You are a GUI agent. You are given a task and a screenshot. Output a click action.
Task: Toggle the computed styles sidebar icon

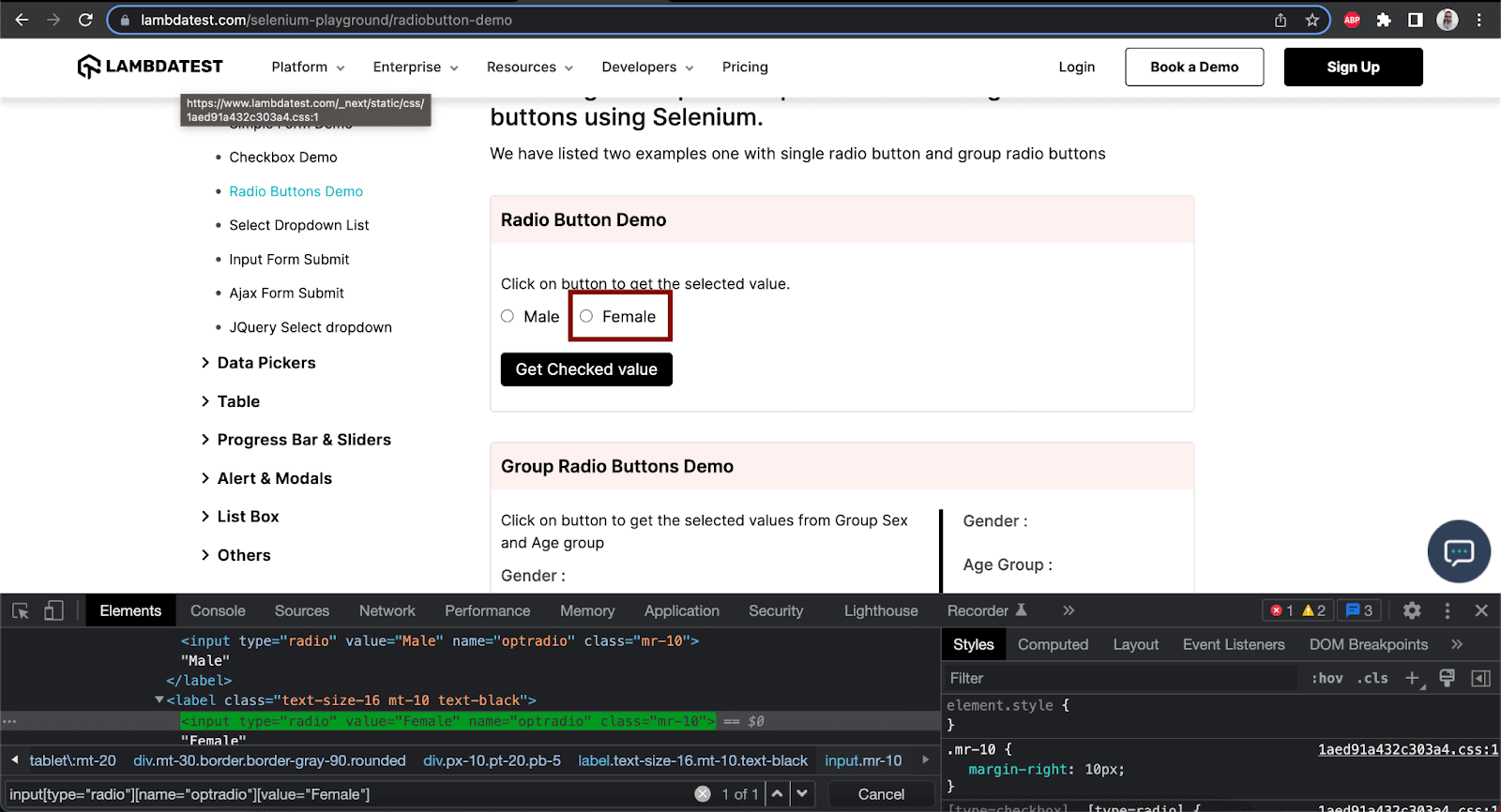pyautogui.click(x=1481, y=678)
